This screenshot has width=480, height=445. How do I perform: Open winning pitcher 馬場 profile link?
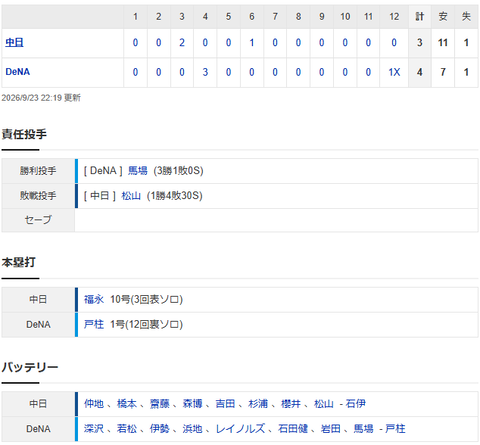tap(138, 171)
